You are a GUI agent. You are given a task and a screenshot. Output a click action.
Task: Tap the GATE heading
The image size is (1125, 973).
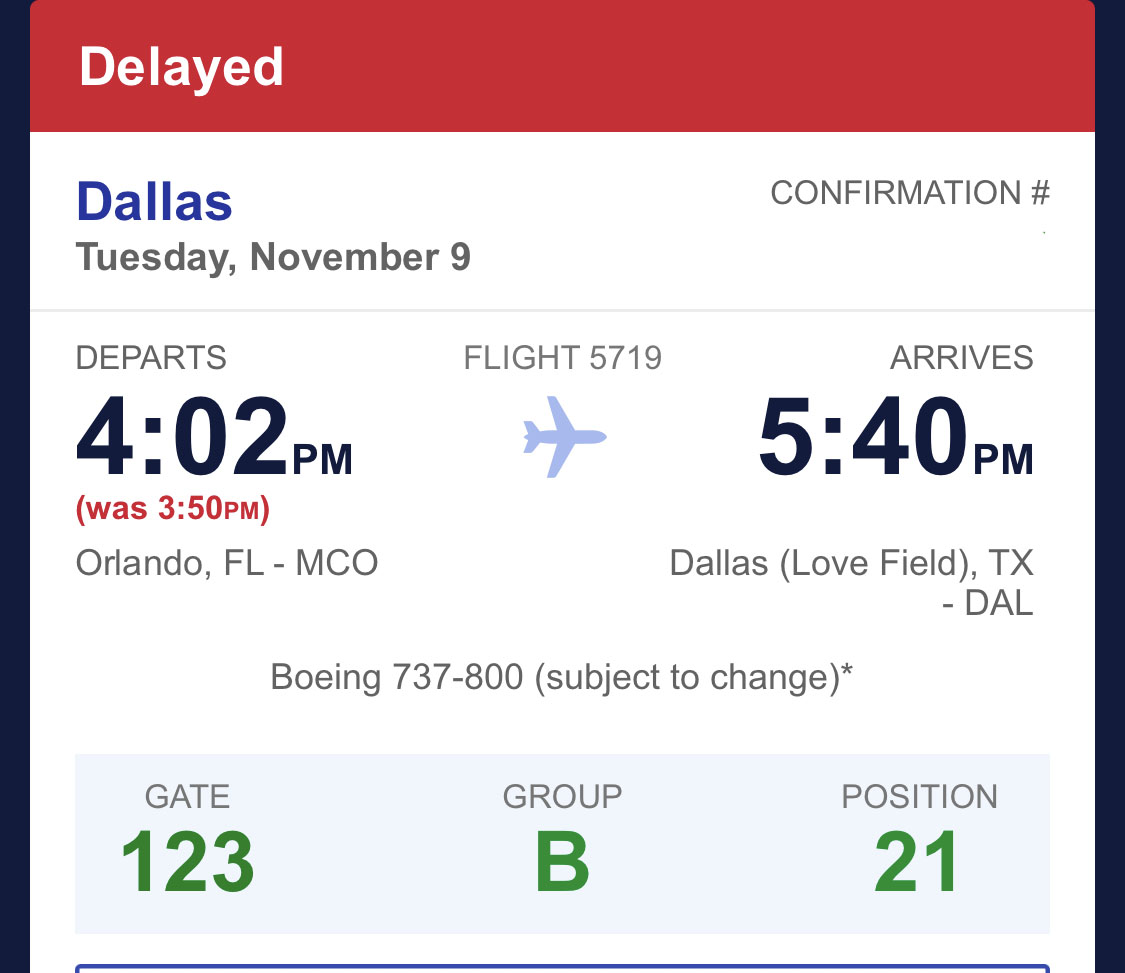187,796
